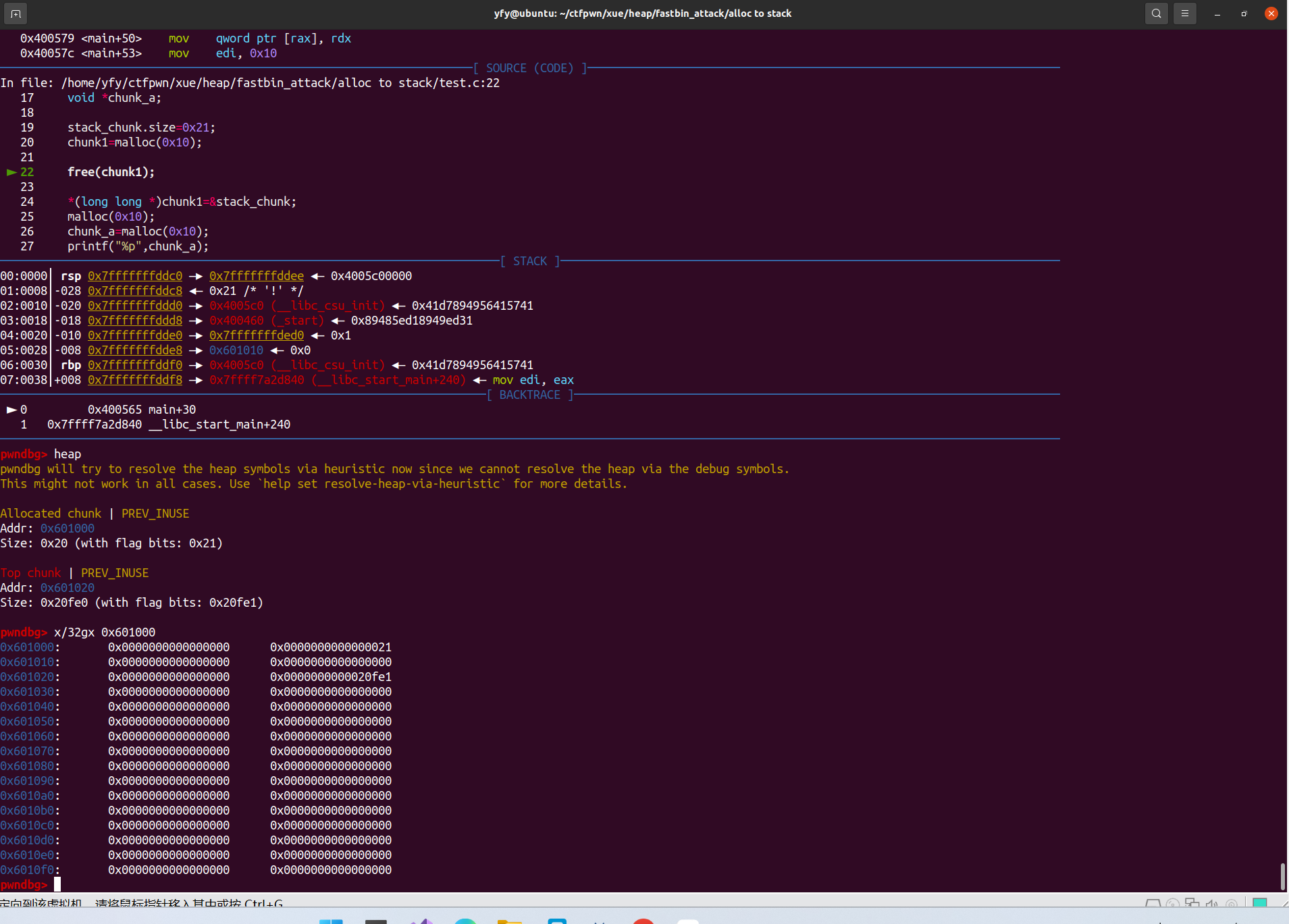Click the final pwndbg prompt cursor
This screenshot has width=1289, height=924.
pyautogui.click(x=57, y=884)
